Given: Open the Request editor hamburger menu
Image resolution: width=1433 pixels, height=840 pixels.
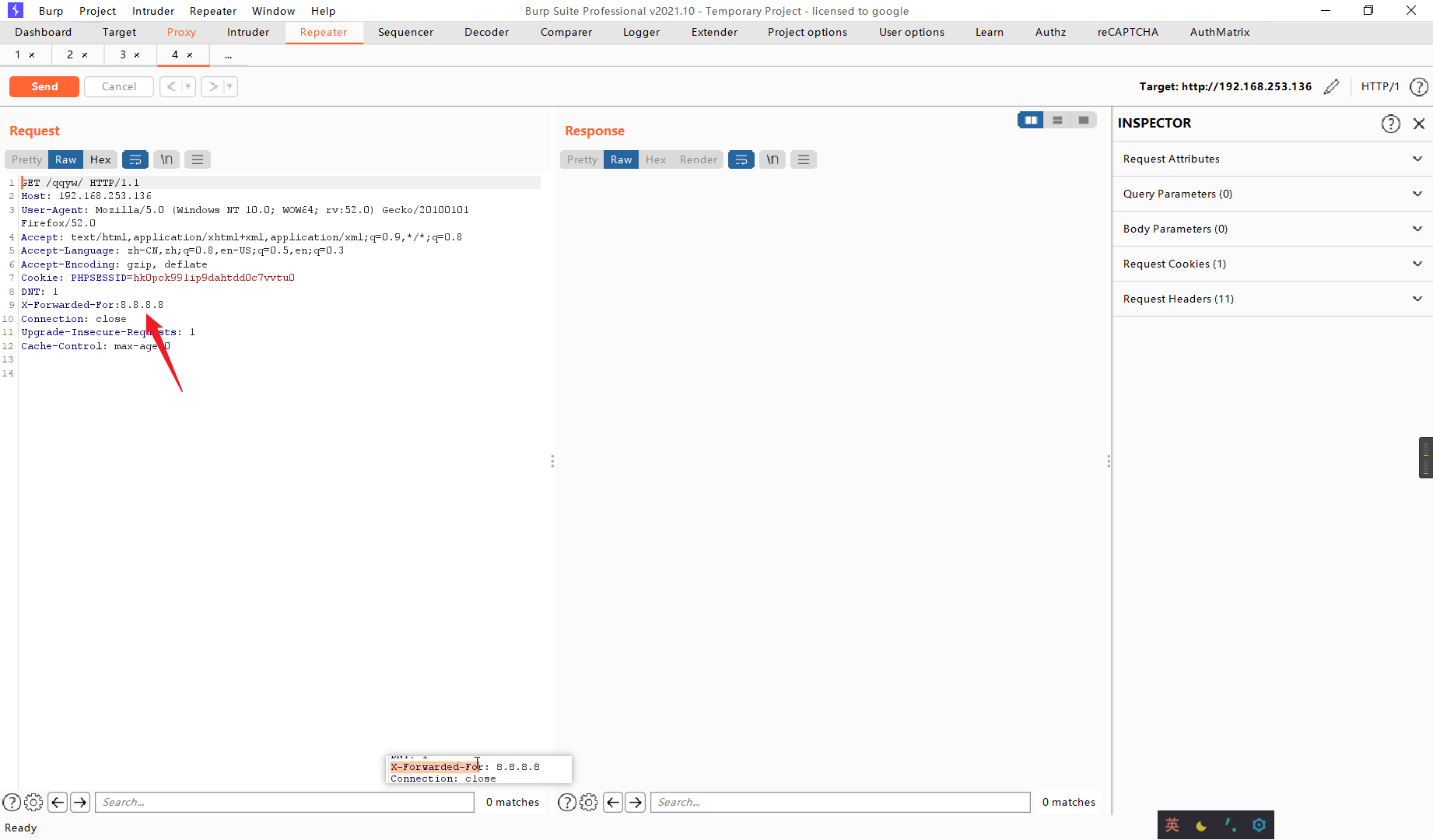Looking at the screenshot, I should [197, 159].
